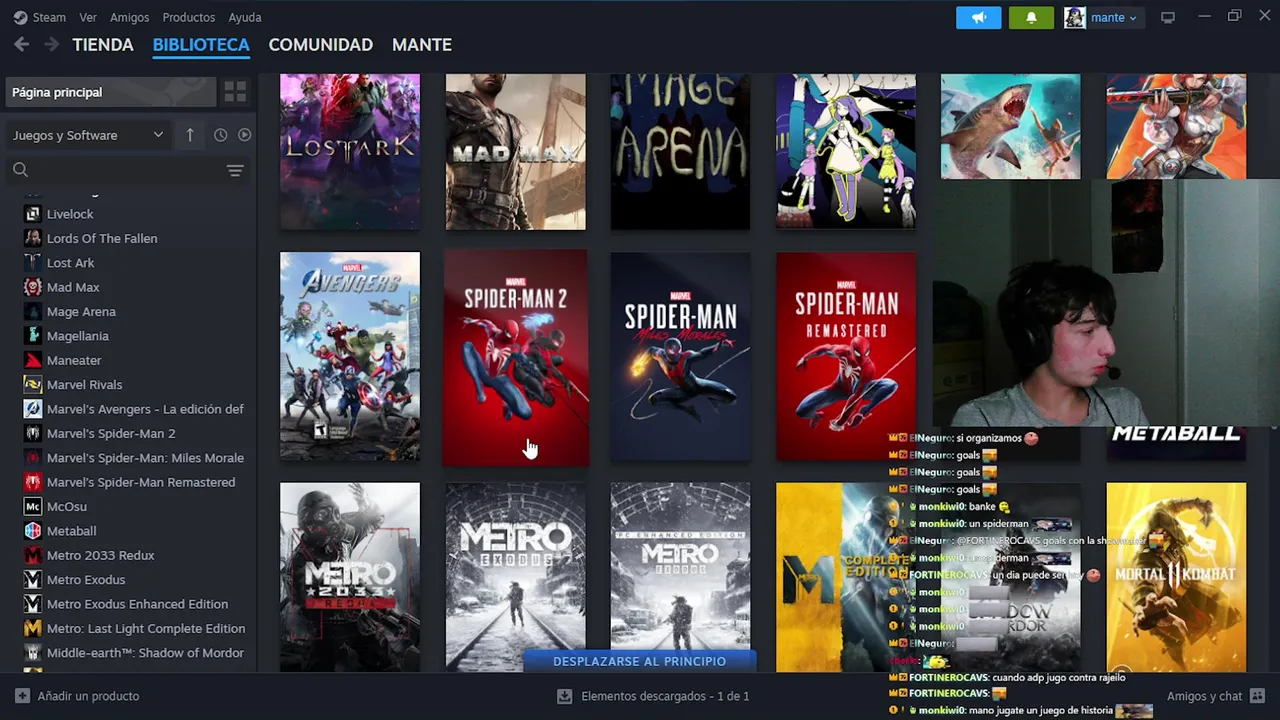Open the Ver menu
This screenshot has width=1280, height=720.
(88, 17)
